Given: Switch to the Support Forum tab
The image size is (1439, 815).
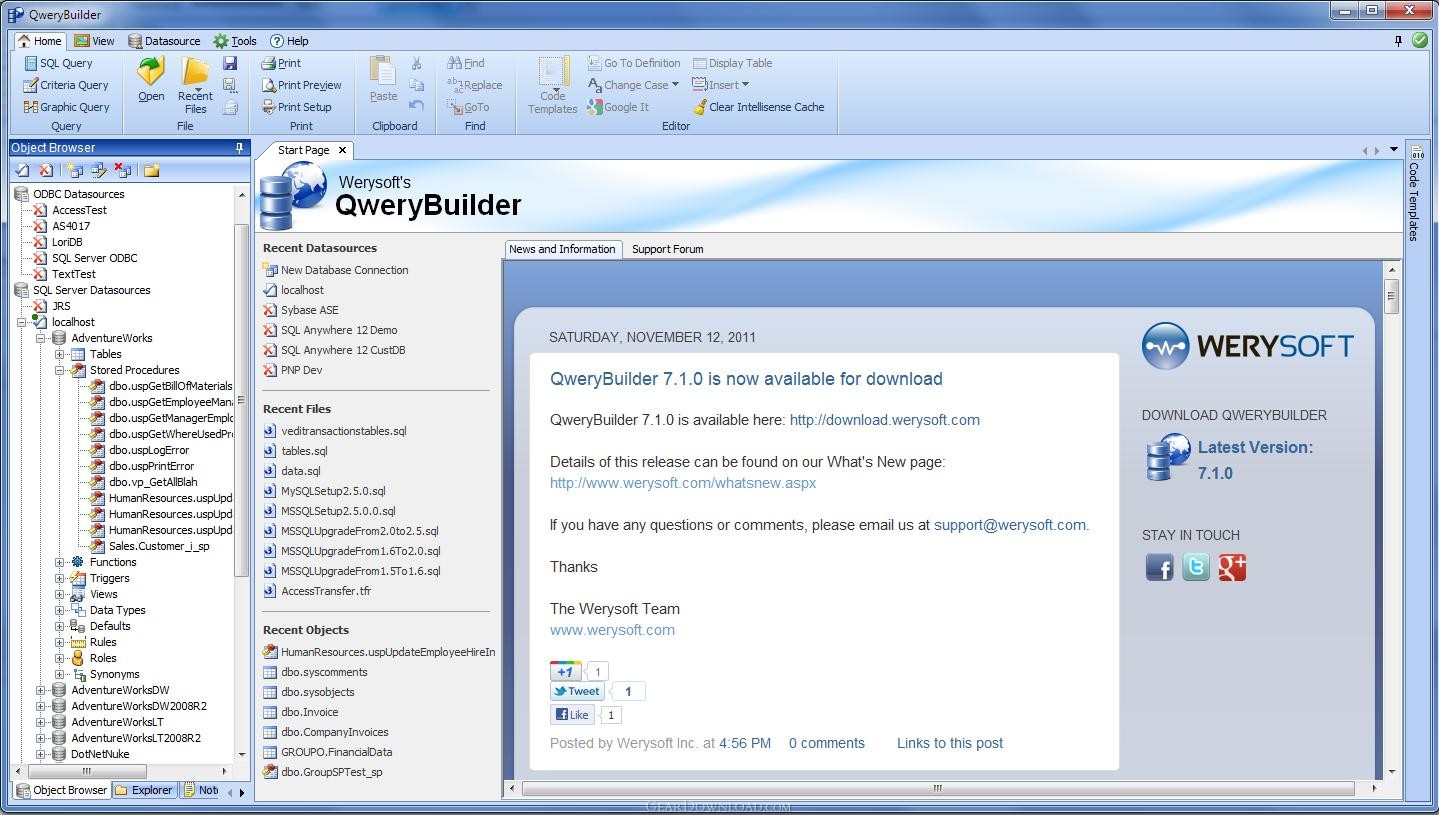Looking at the screenshot, I should (667, 249).
